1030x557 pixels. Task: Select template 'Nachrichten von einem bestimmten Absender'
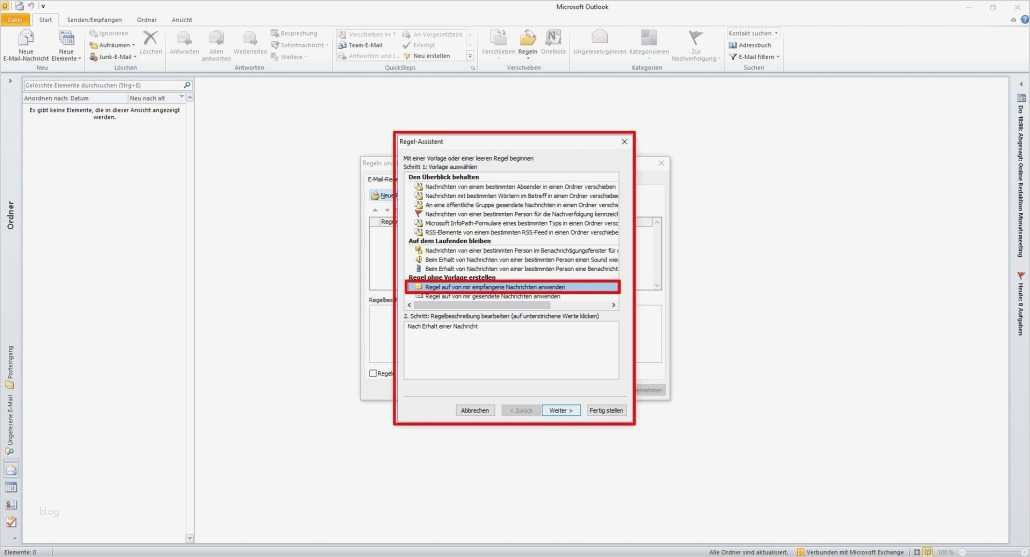pyautogui.click(x=515, y=187)
